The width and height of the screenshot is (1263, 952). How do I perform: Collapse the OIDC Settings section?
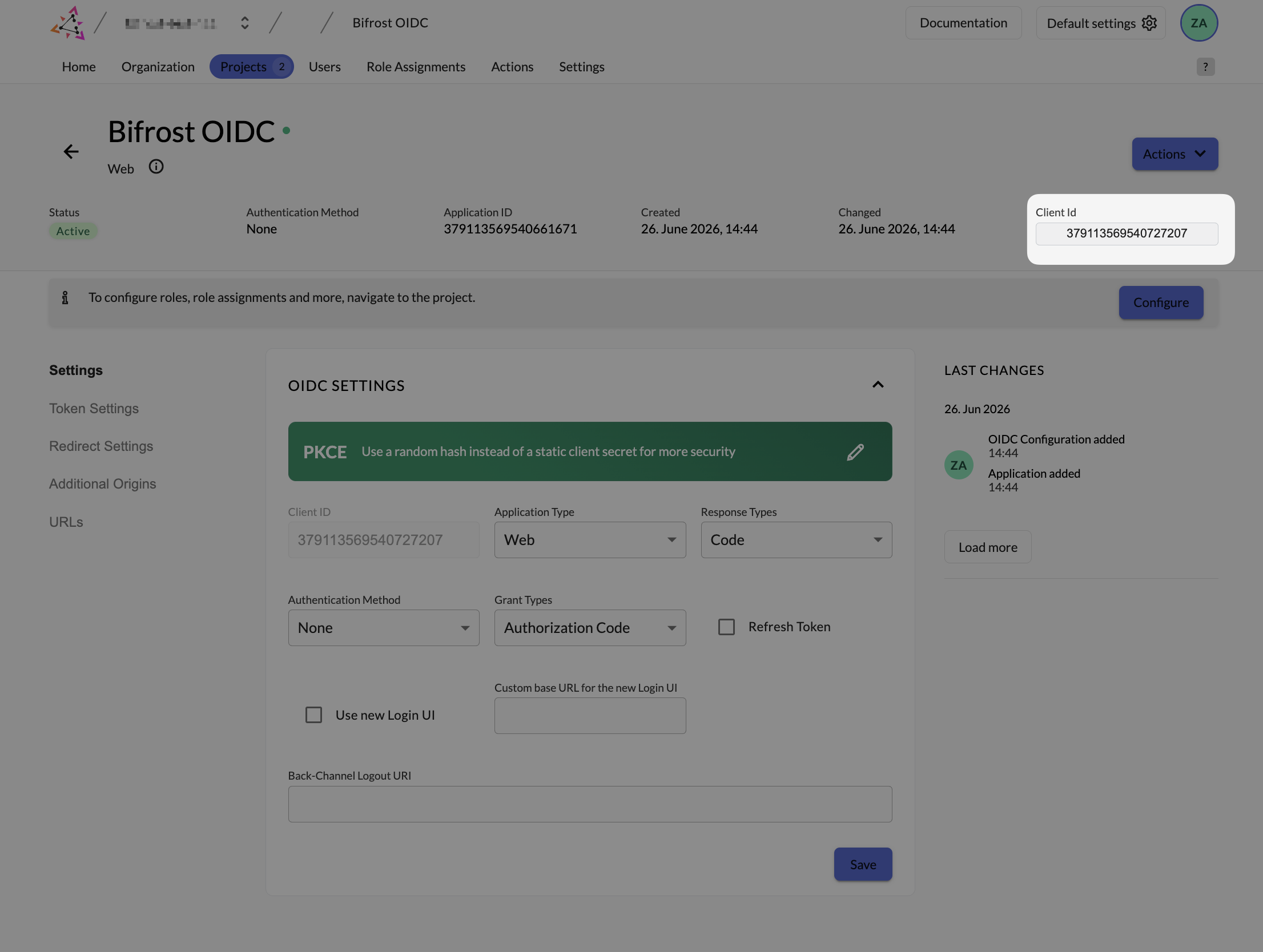click(878, 385)
